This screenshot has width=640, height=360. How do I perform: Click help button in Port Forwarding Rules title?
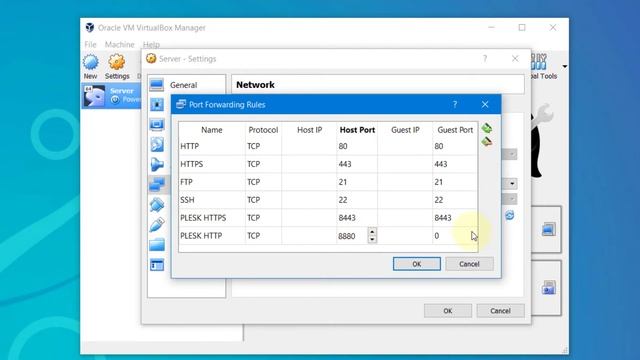[x=455, y=104]
